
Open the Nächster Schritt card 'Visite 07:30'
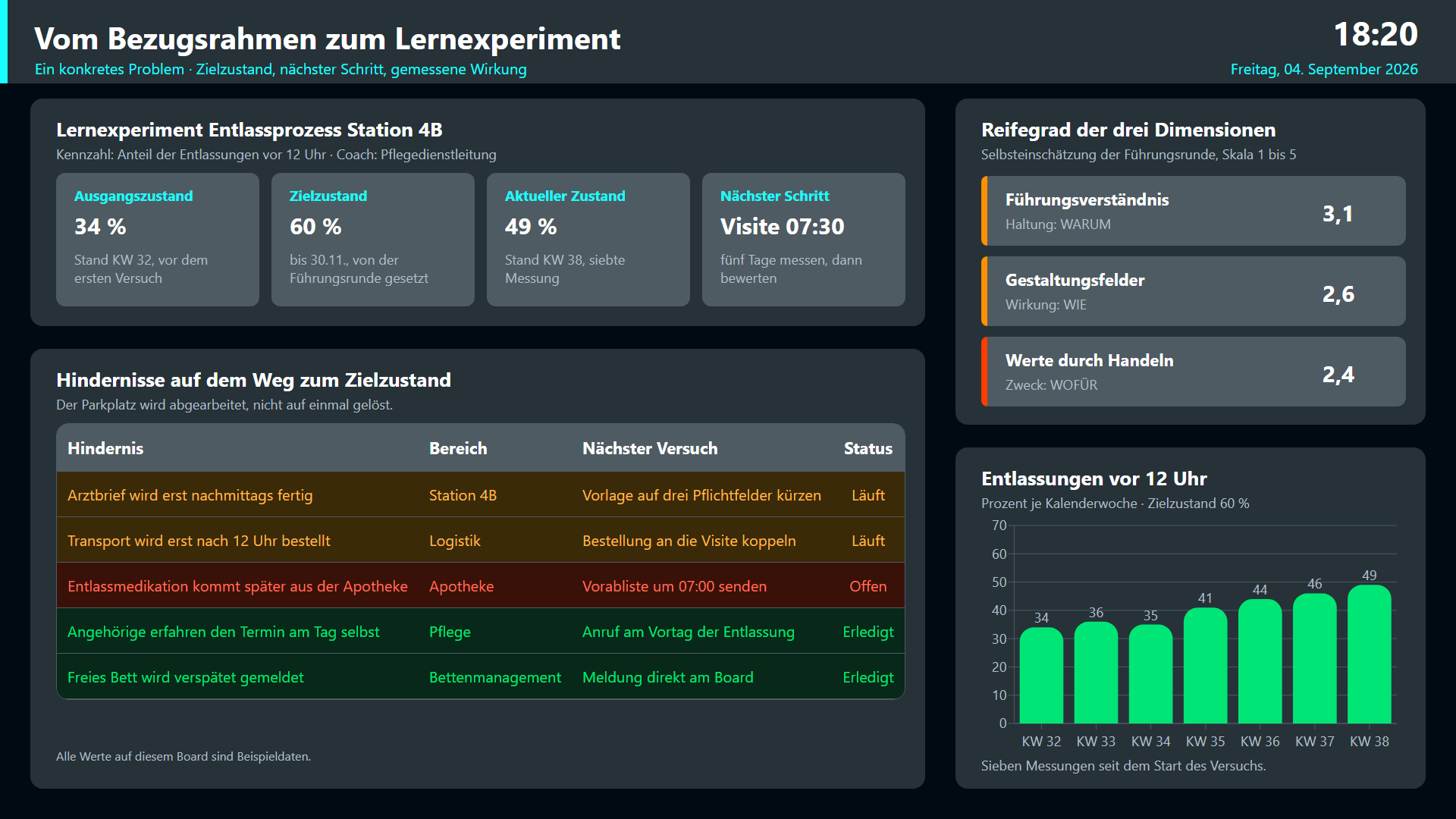click(x=804, y=240)
